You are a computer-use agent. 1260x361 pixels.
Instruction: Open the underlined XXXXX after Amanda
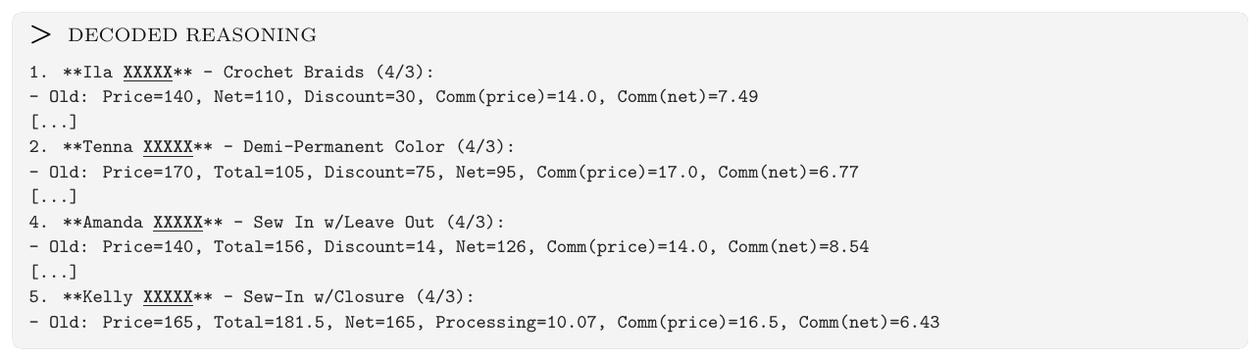pos(178,222)
